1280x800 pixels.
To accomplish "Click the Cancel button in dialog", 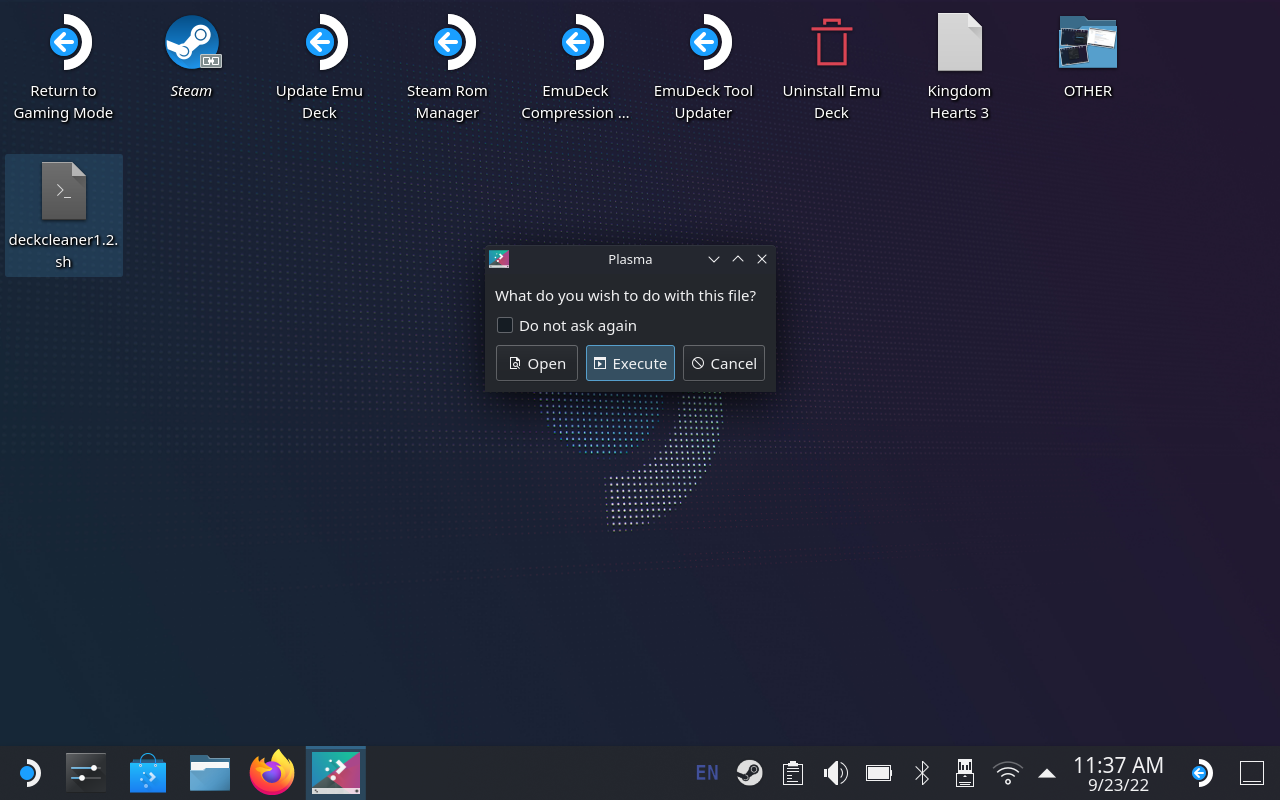I will (723, 363).
